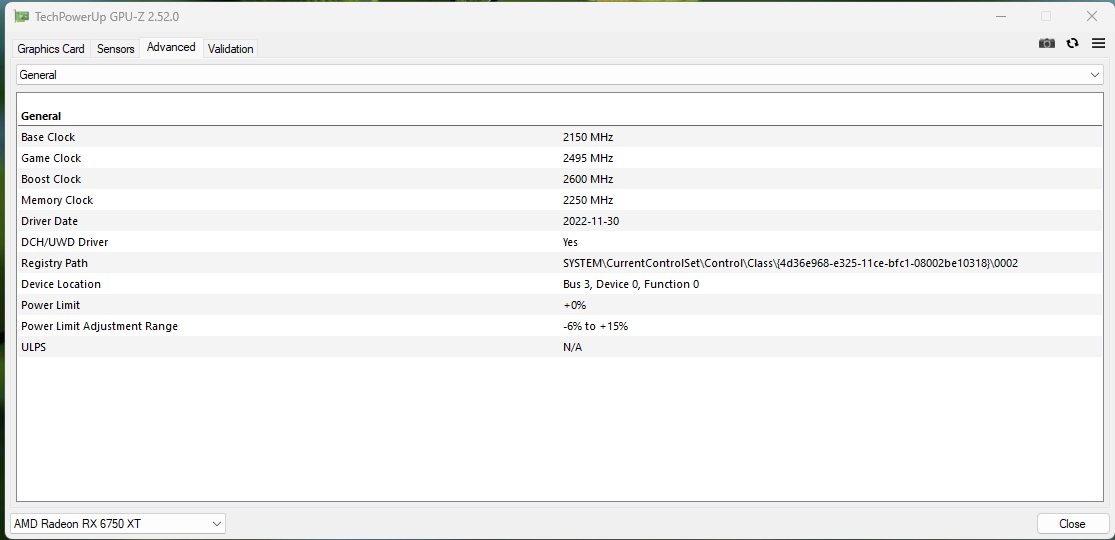The height and width of the screenshot is (540, 1115).
Task: Open the hamburger menu icon
Action: (x=1098, y=43)
